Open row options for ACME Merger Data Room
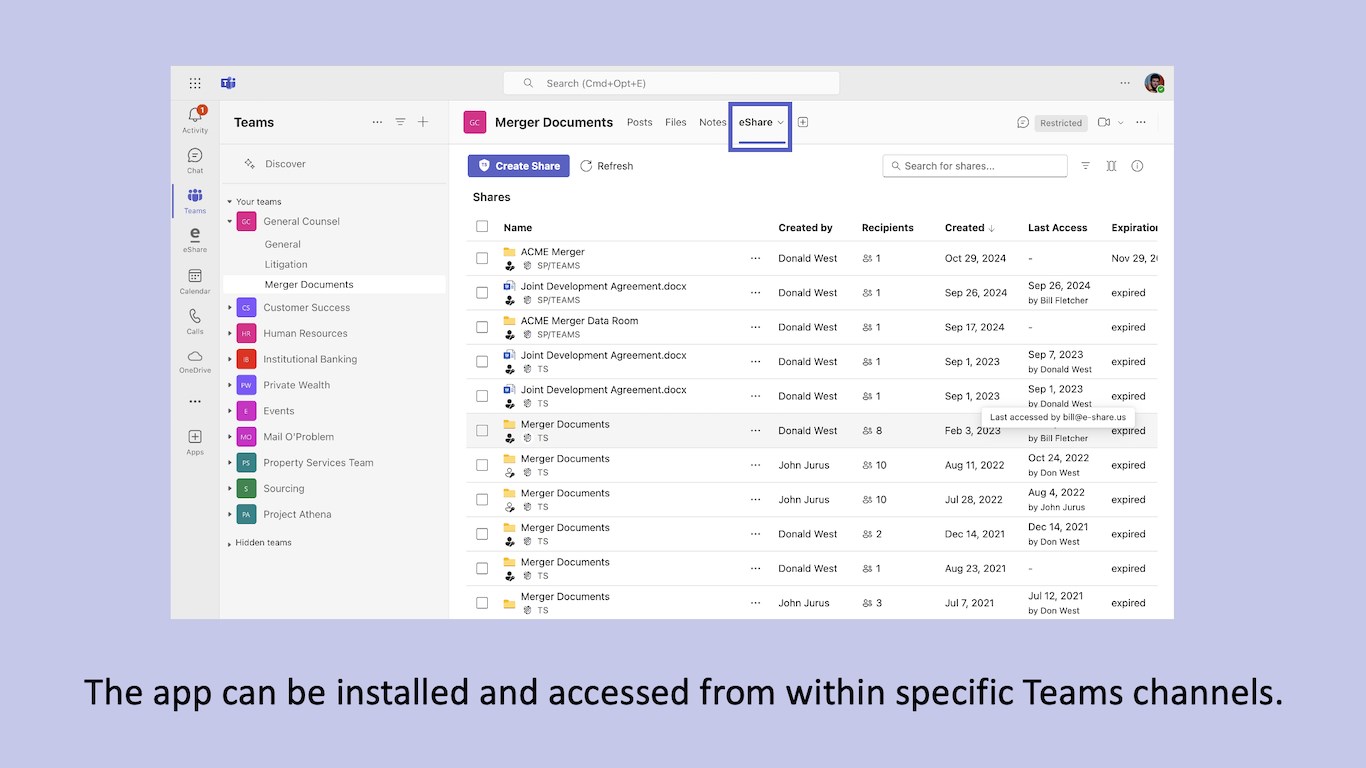Viewport: 1366px width, 768px height. (x=755, y=327)
